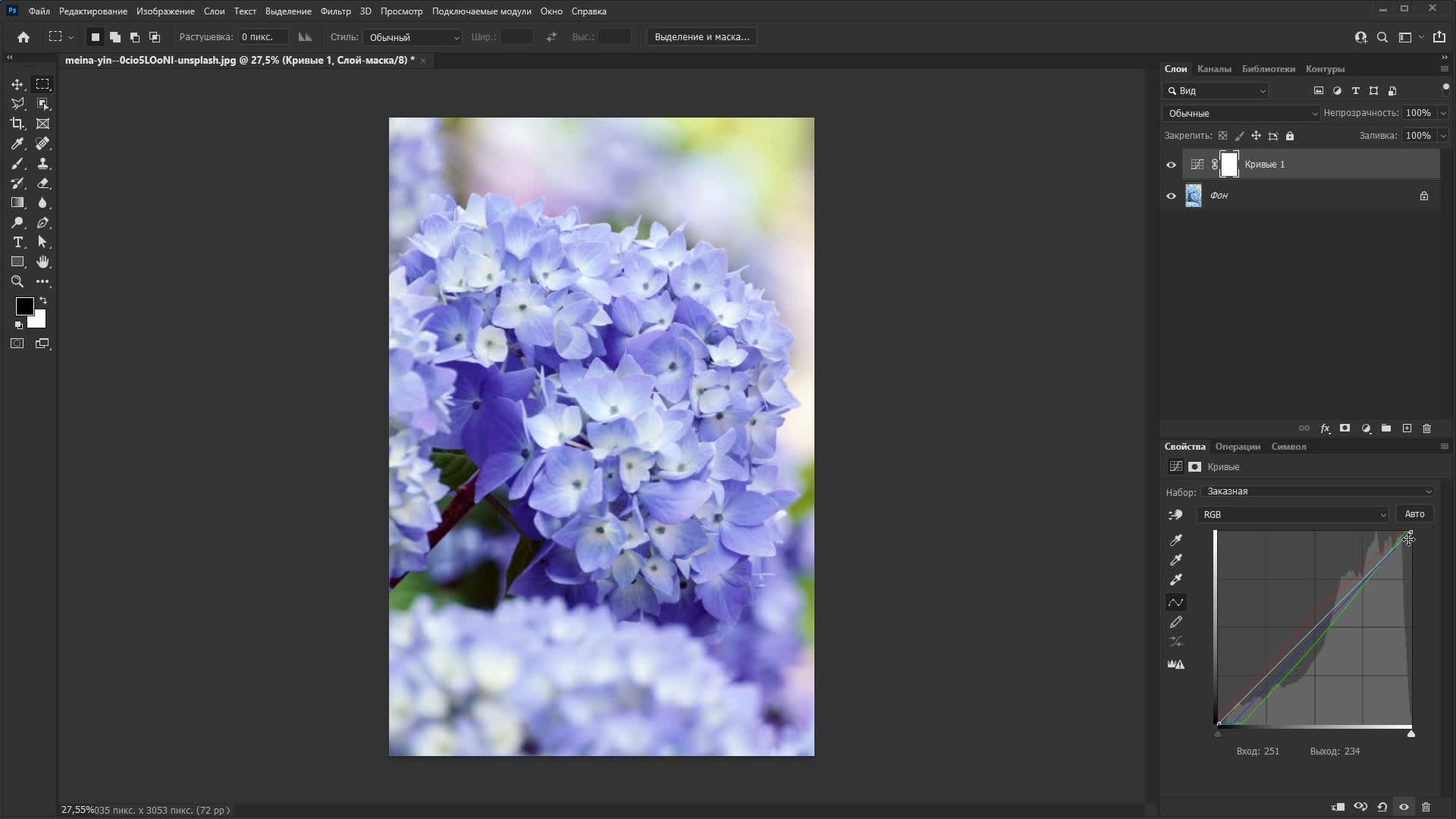Click the Выделение и маска button
Image resolution: width=1456 pixels, height=819 pixels.
click(701, 36)
